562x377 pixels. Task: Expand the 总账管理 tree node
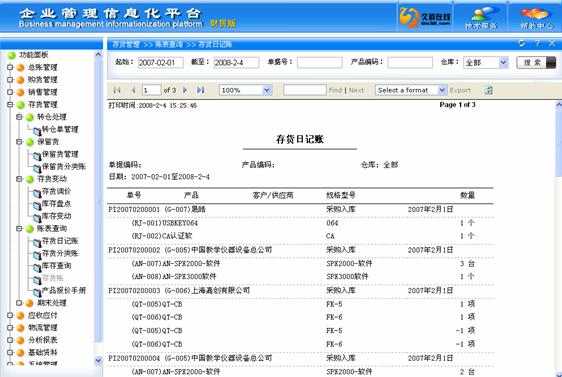click(10, 67)
